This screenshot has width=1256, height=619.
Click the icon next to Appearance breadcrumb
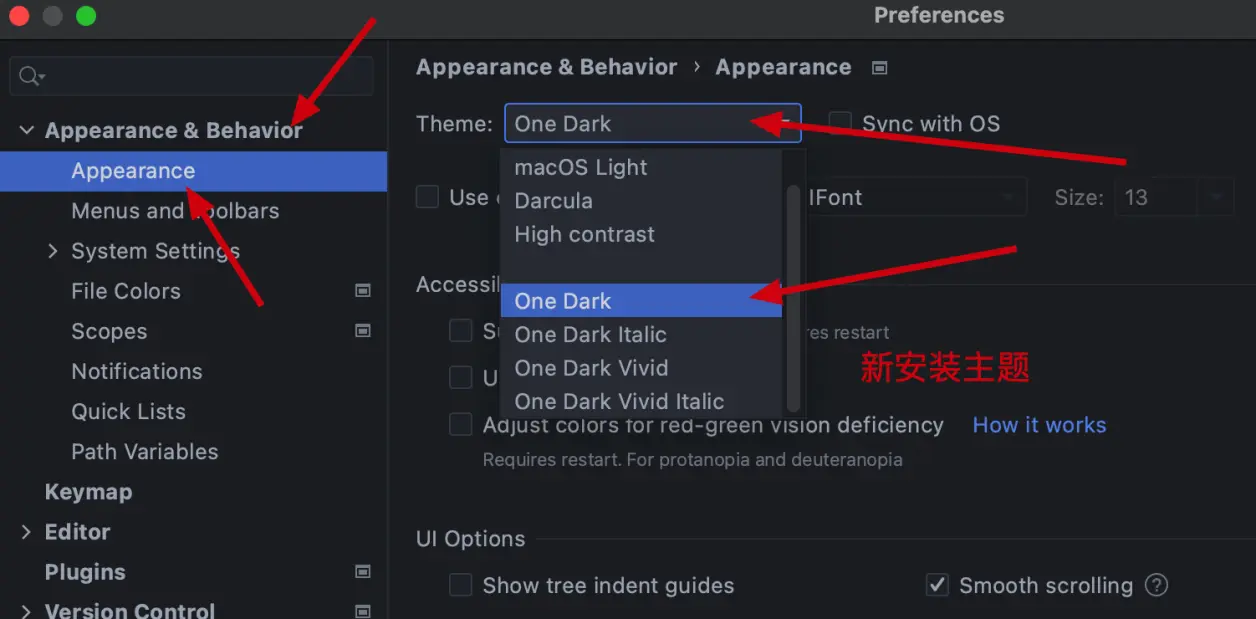click(x=880, y=68)
